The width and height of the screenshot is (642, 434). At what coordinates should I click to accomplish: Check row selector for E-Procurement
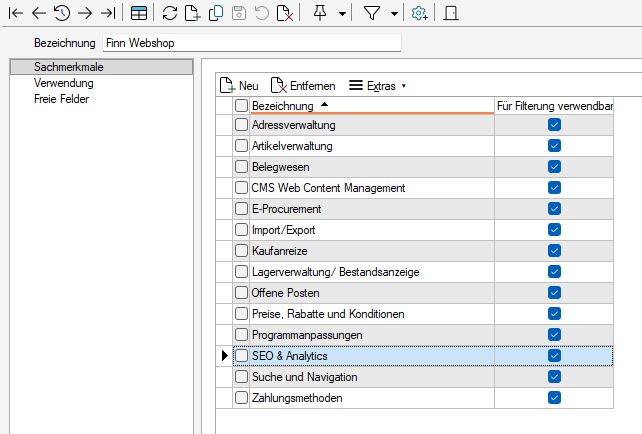242,208
